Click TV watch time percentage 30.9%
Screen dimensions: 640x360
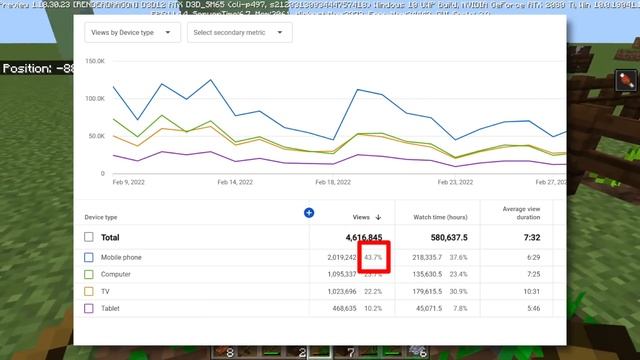[458, 291]
